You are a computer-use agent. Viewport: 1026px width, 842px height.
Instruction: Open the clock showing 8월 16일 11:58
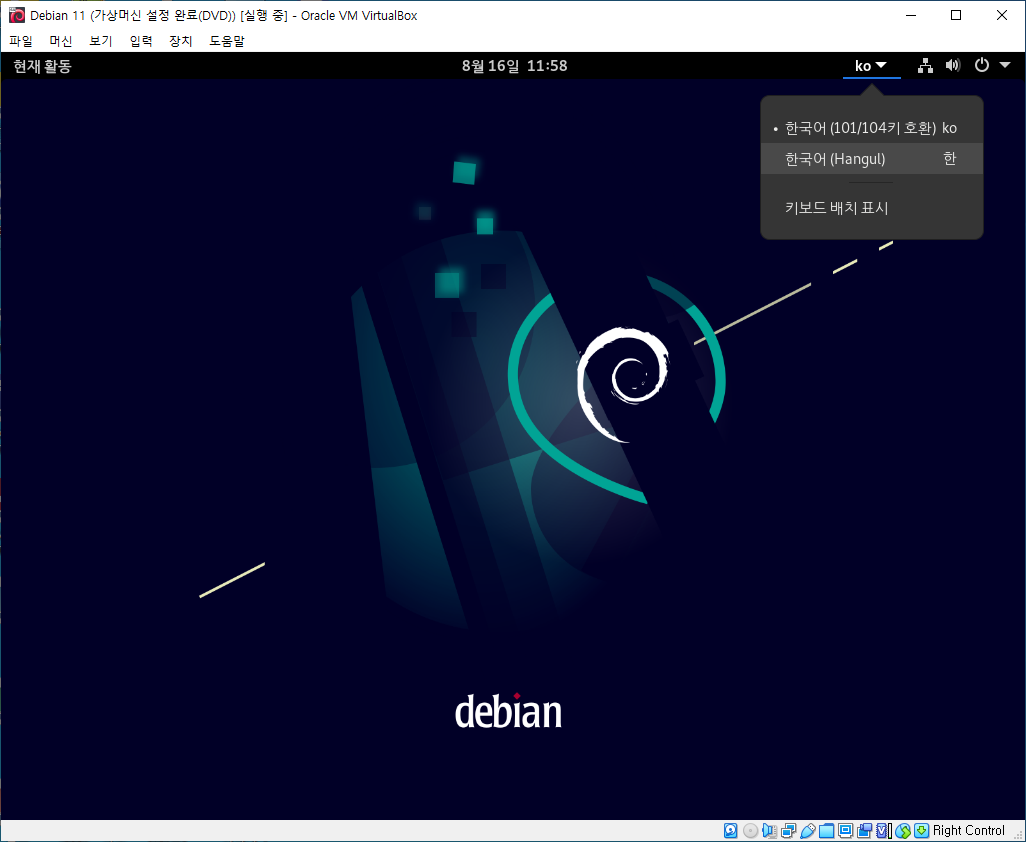[x=514, y=65]
